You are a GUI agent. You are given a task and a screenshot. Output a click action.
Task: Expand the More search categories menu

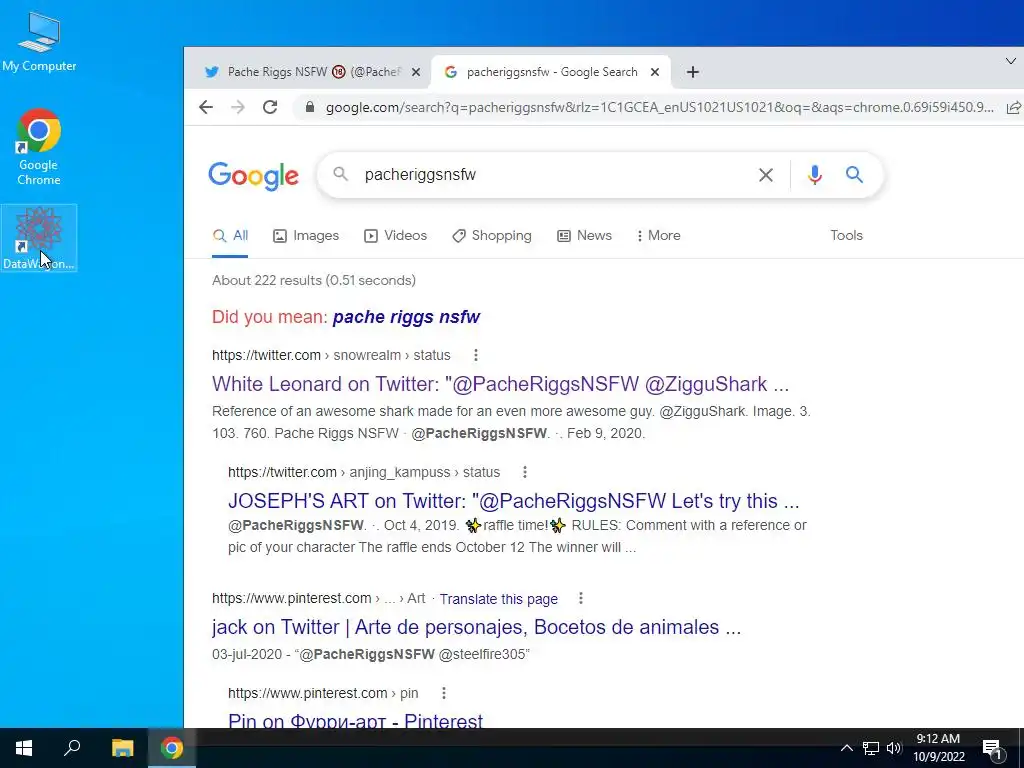658,236
